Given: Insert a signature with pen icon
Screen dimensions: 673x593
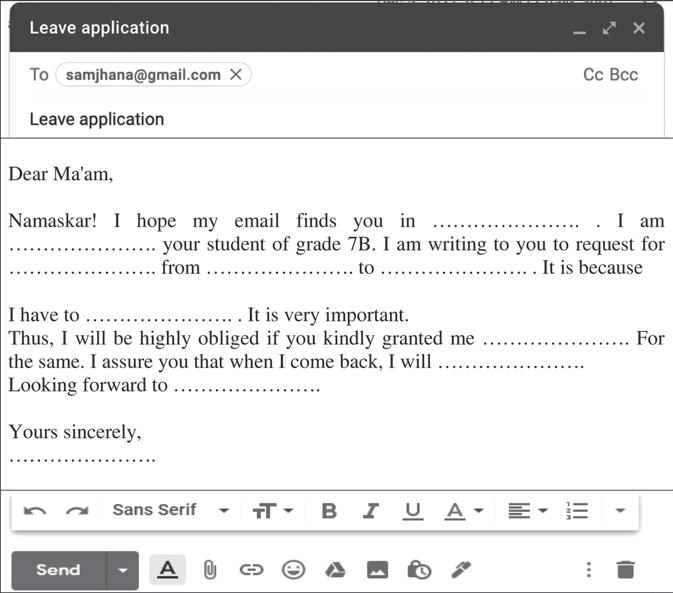Looking at the screenshot, I should click(x=461, y=570).
